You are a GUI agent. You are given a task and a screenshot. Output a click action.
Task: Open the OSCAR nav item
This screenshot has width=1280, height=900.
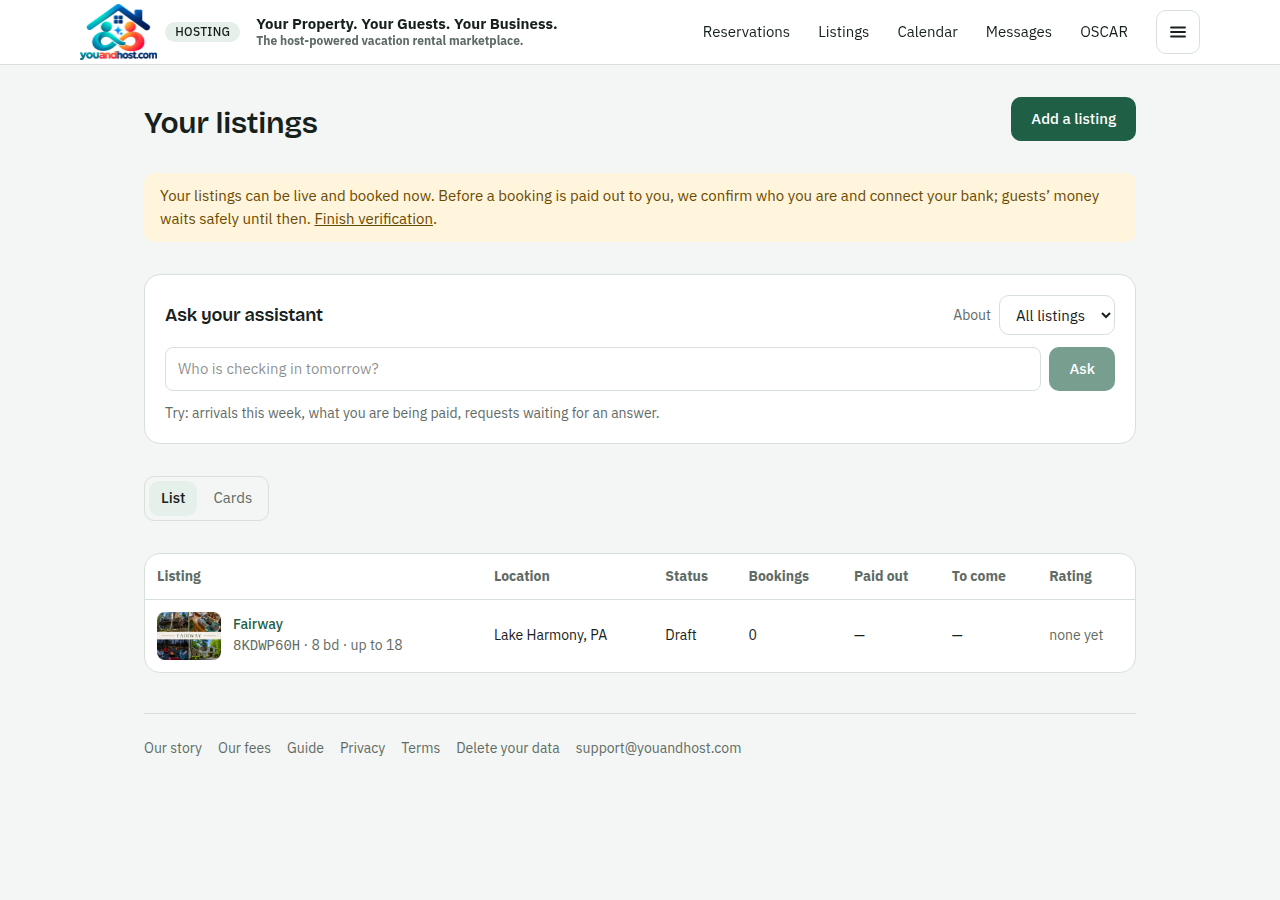click(1104, 32)
